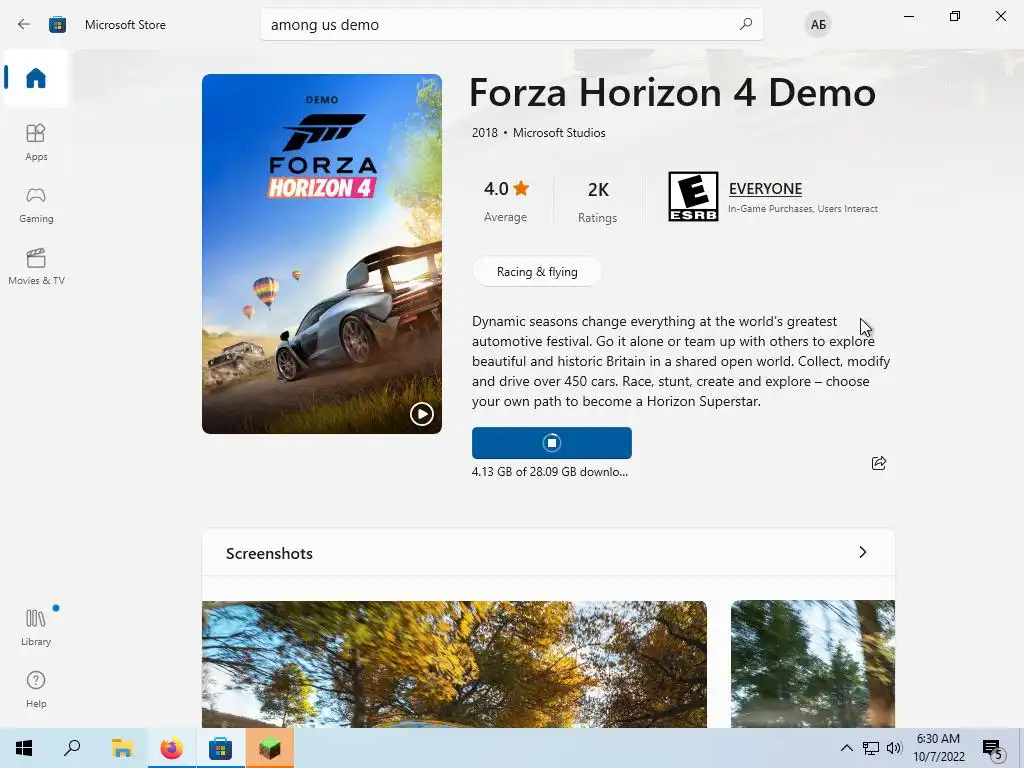Click the search box containing 'among us demo'
Screen dimensions: 1024x768
511,25
